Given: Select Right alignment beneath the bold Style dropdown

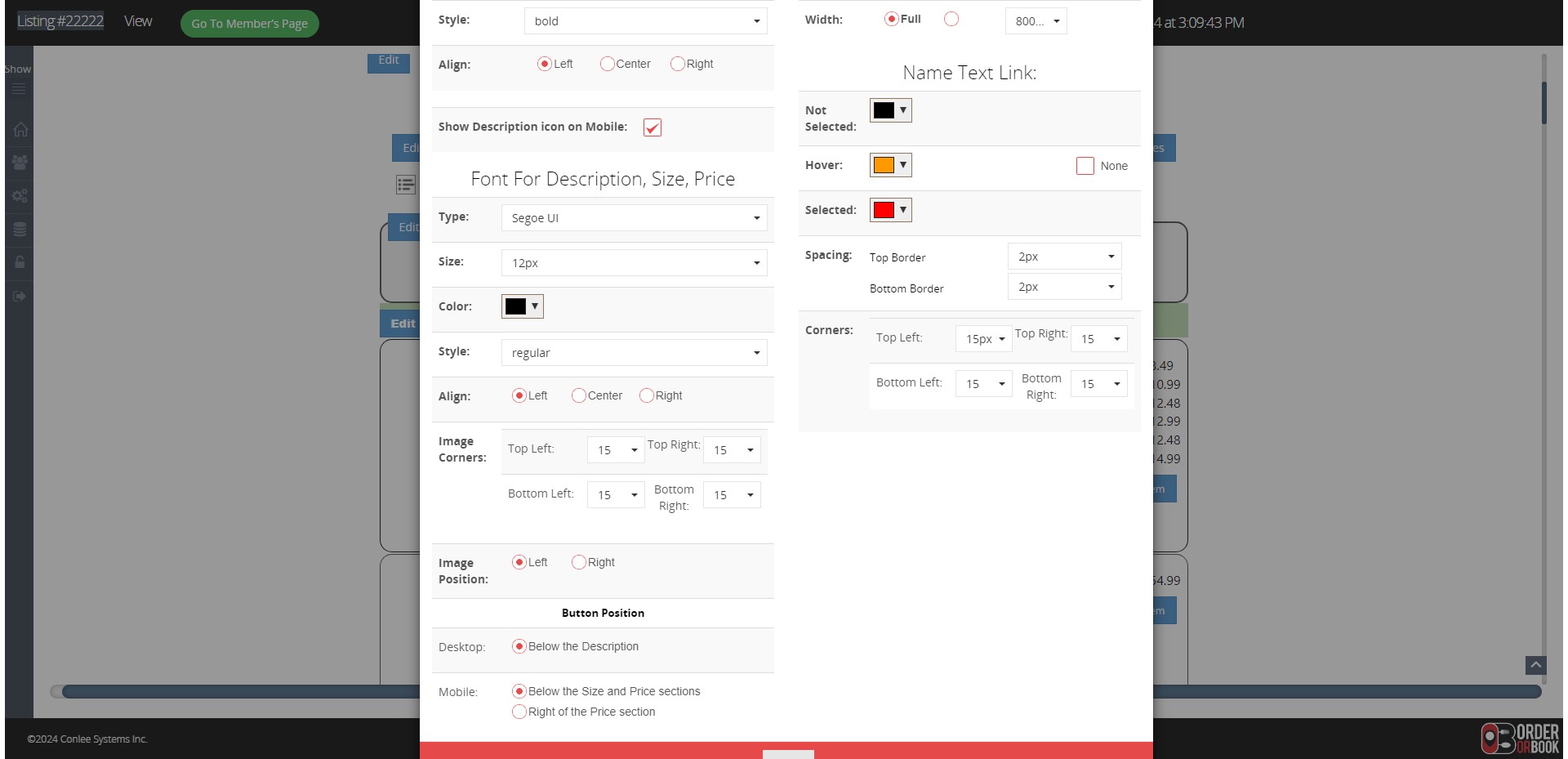Looking at the screenshot, I should pos(677,64).
